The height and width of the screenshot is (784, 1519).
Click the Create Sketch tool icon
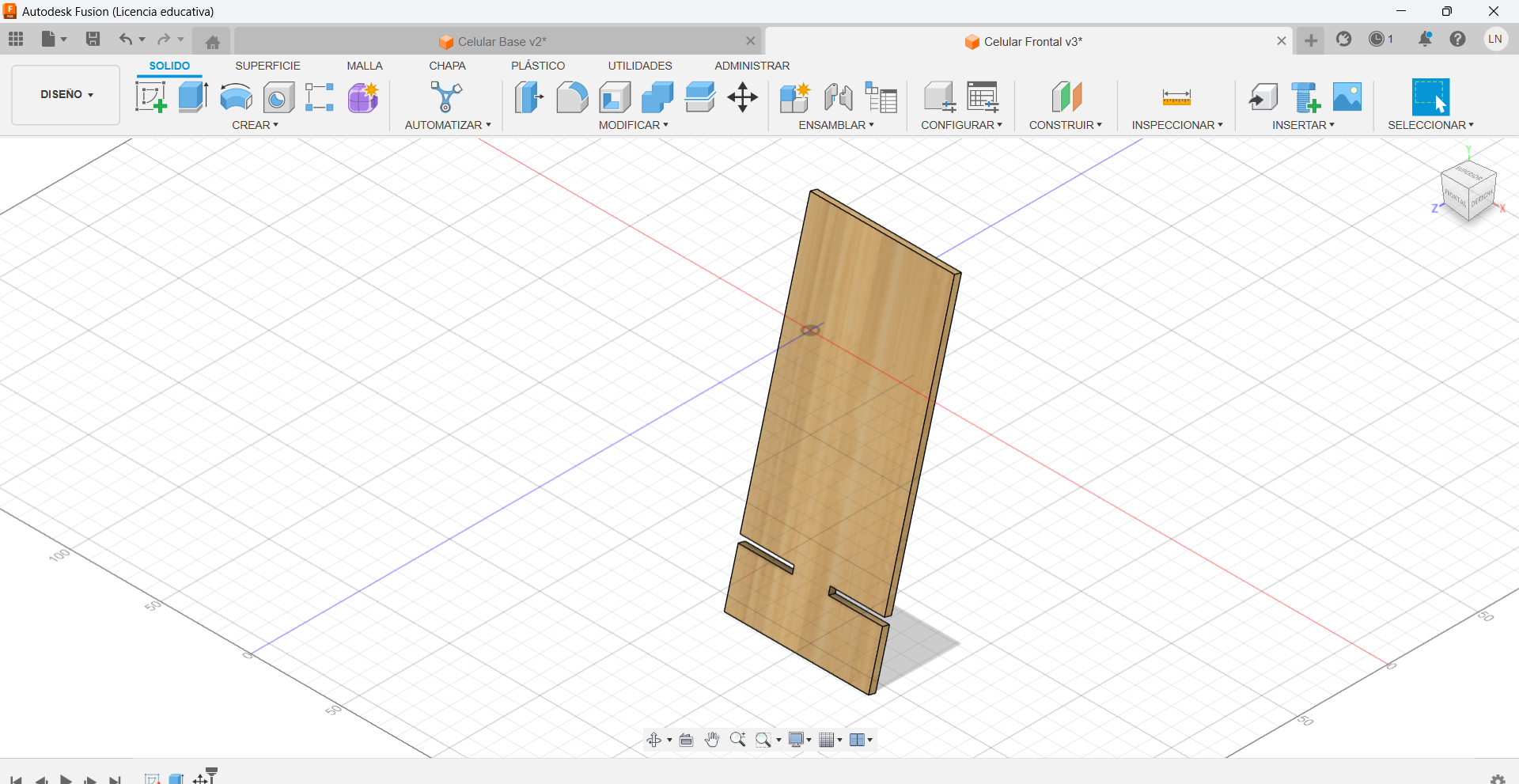pyautogui.click(x=150, y=97)
